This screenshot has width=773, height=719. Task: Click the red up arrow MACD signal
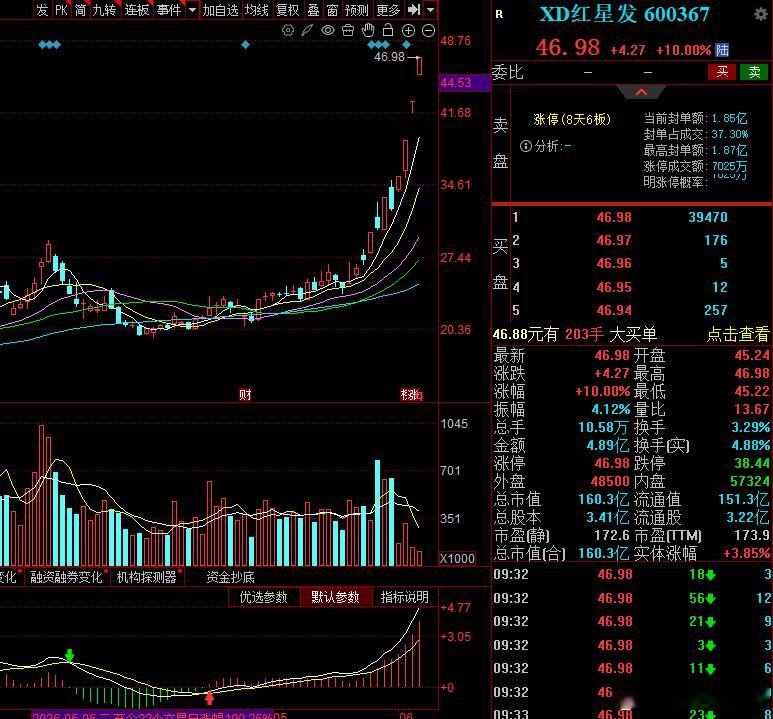[210, 698]
